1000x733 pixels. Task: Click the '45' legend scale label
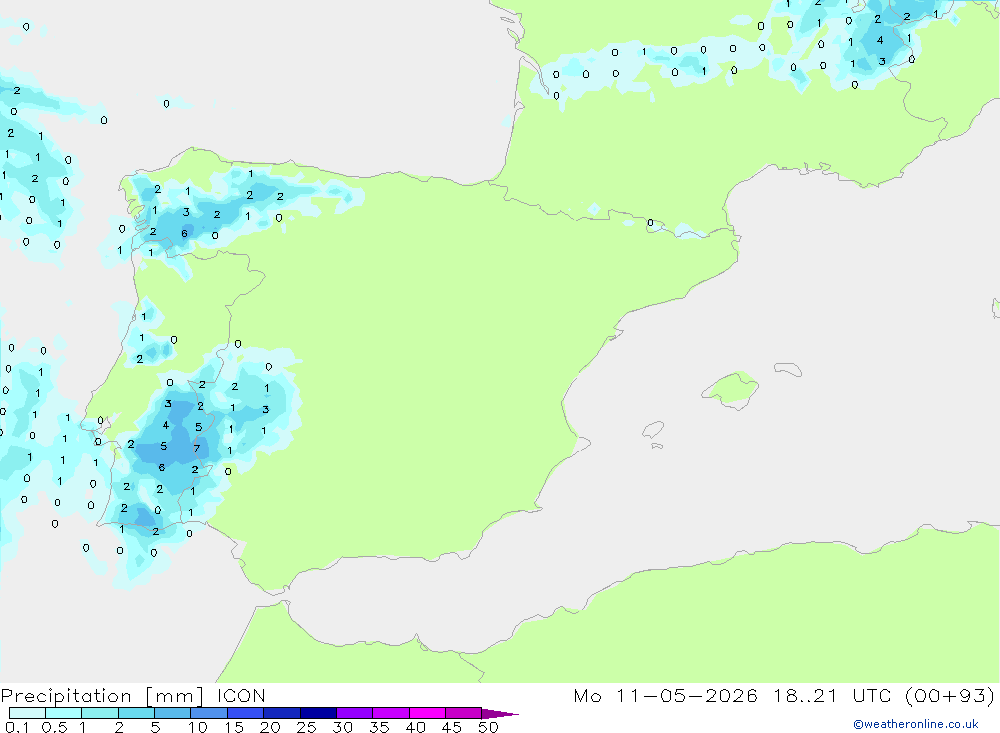tap(452, 727)
